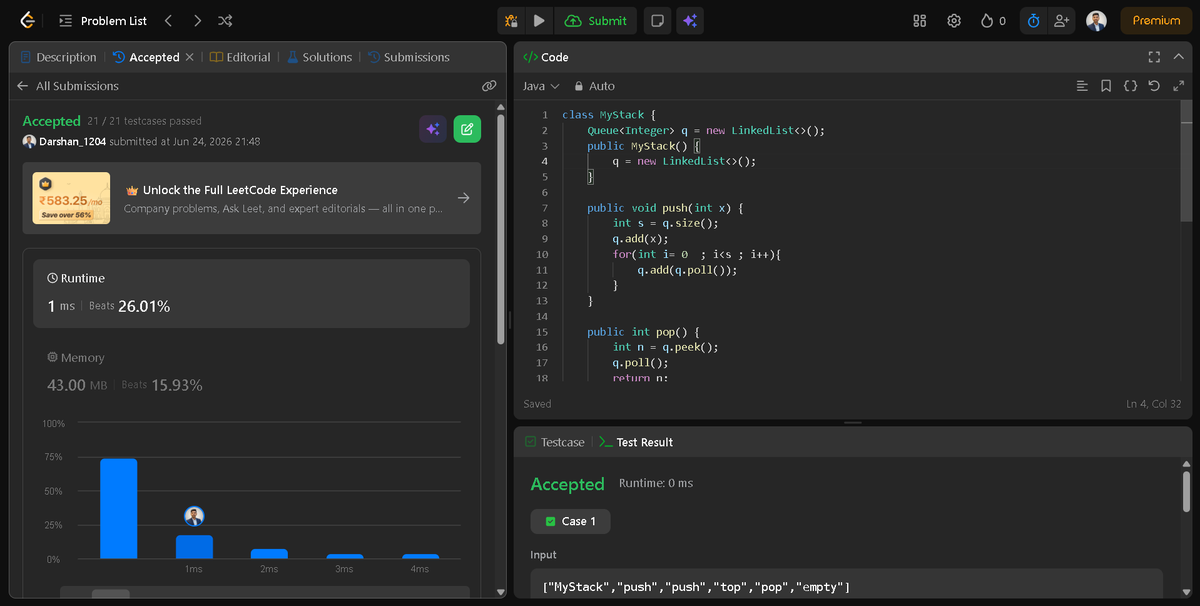Click the streak flame counter
1200x606 pixels.
tap(993, 20)
